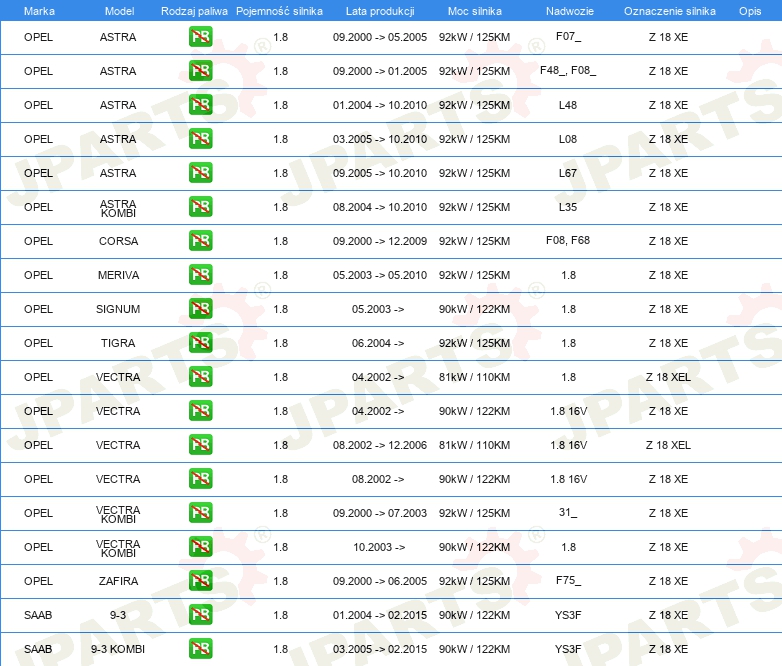782x666 pixels.
Task: Click fuel icon in Astra L67 row
Action: pos(200,173)
